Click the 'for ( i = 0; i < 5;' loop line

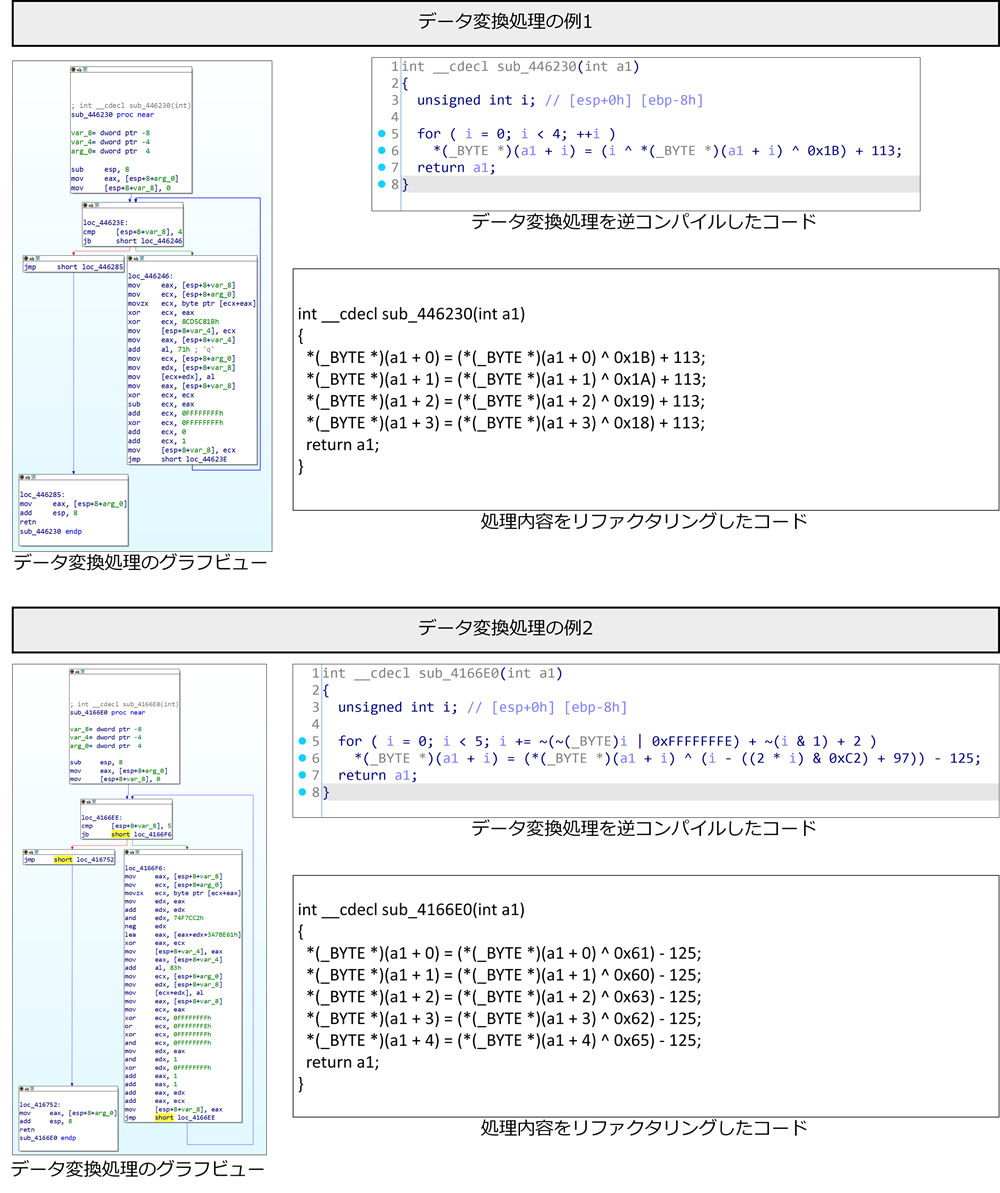click(607, 740)
